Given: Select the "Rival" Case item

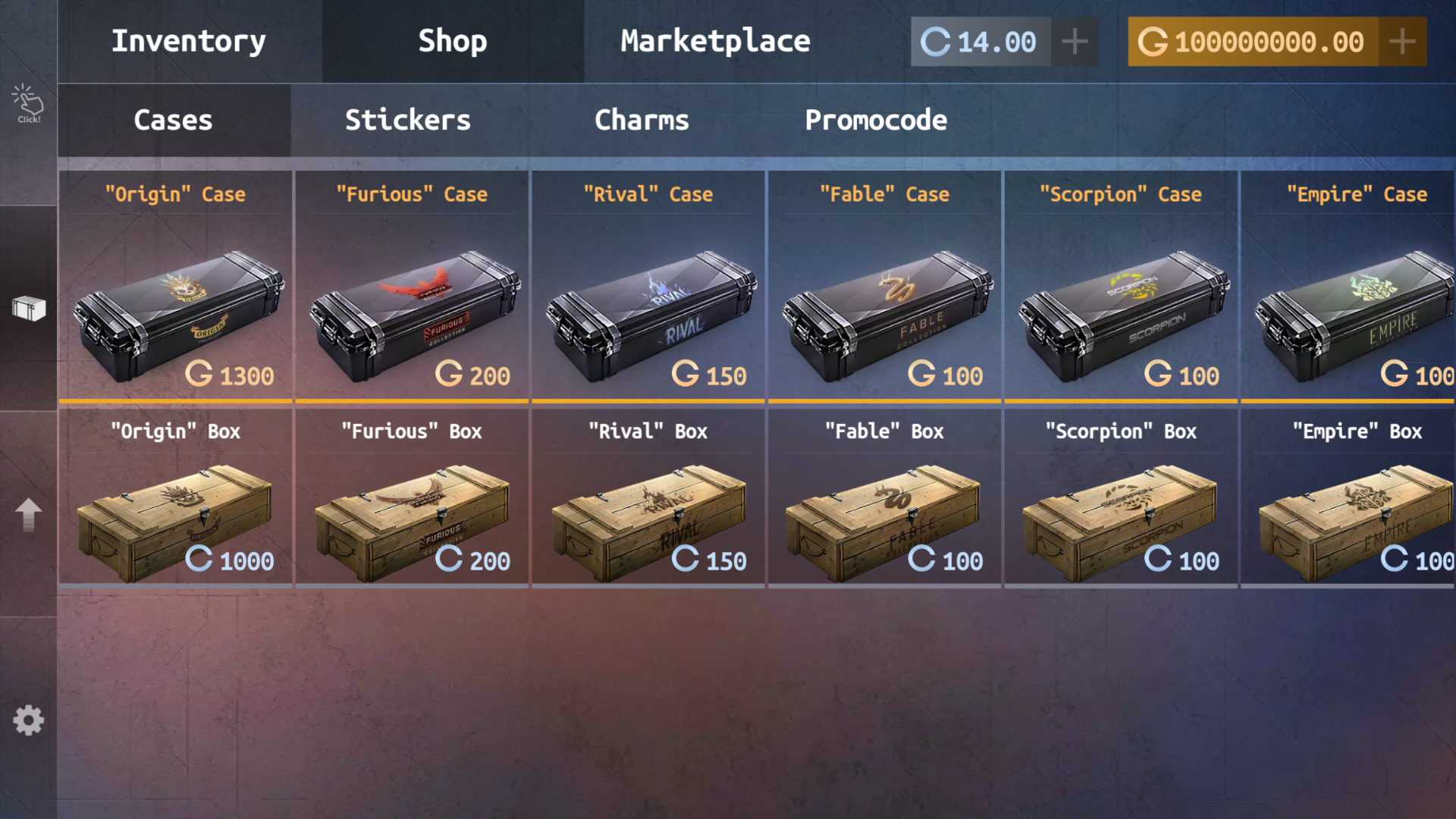Looking at the screenshot, I should [648, 286].
